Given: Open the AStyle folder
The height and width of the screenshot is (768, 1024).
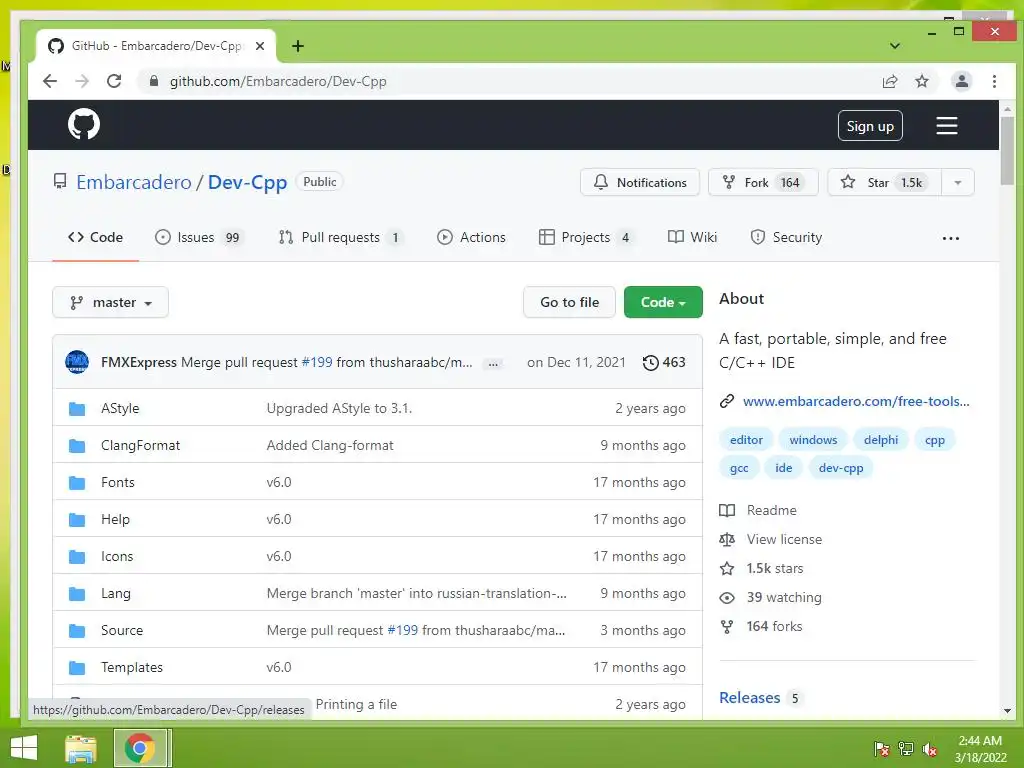Looking at the screenshot, I should pos(120,408).
